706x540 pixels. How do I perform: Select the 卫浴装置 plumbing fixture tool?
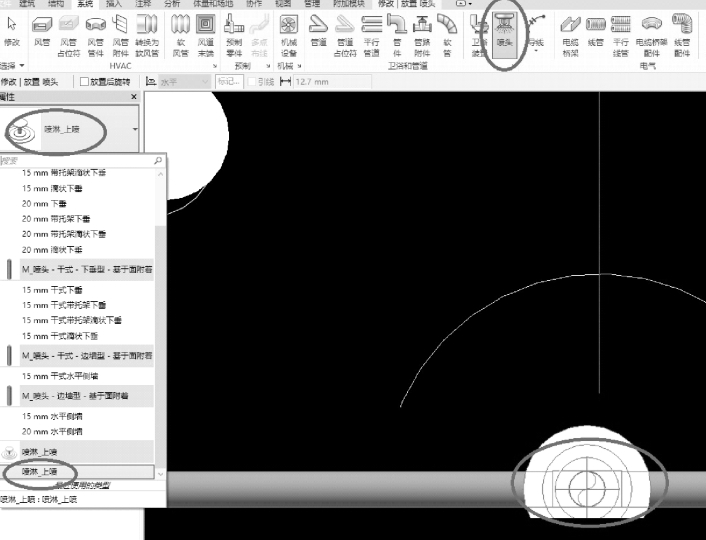click(477, 35)
